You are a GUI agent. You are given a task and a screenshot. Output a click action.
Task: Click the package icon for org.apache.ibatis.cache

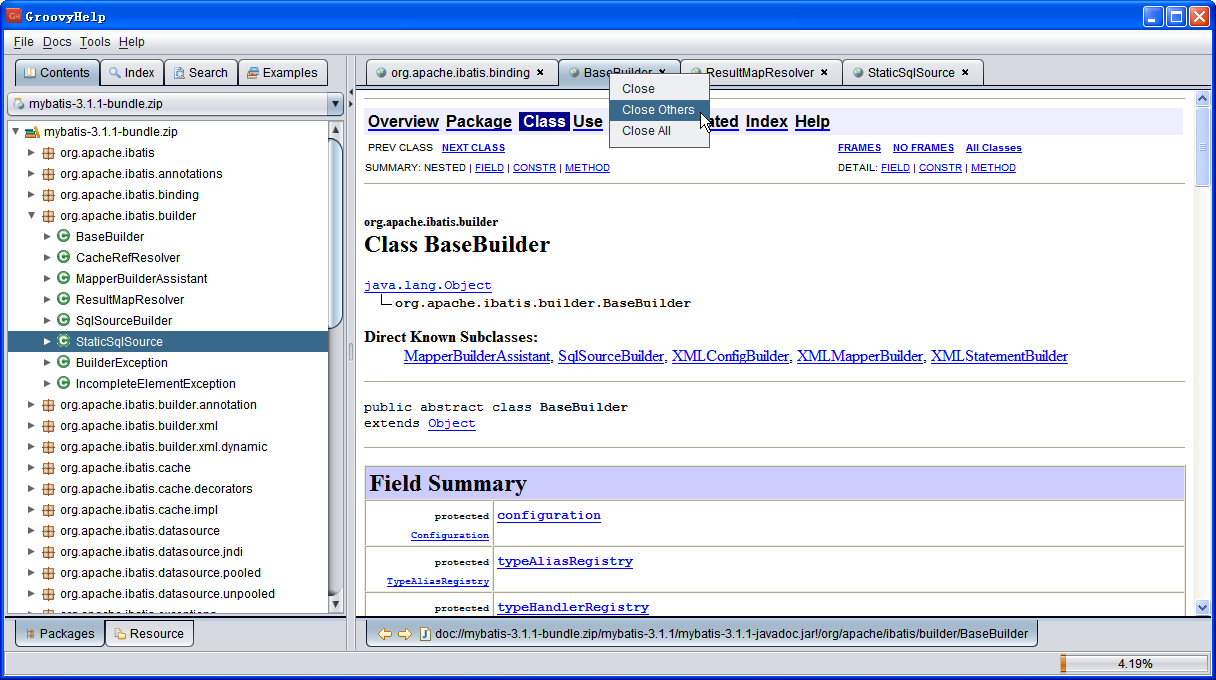(48, 468)
